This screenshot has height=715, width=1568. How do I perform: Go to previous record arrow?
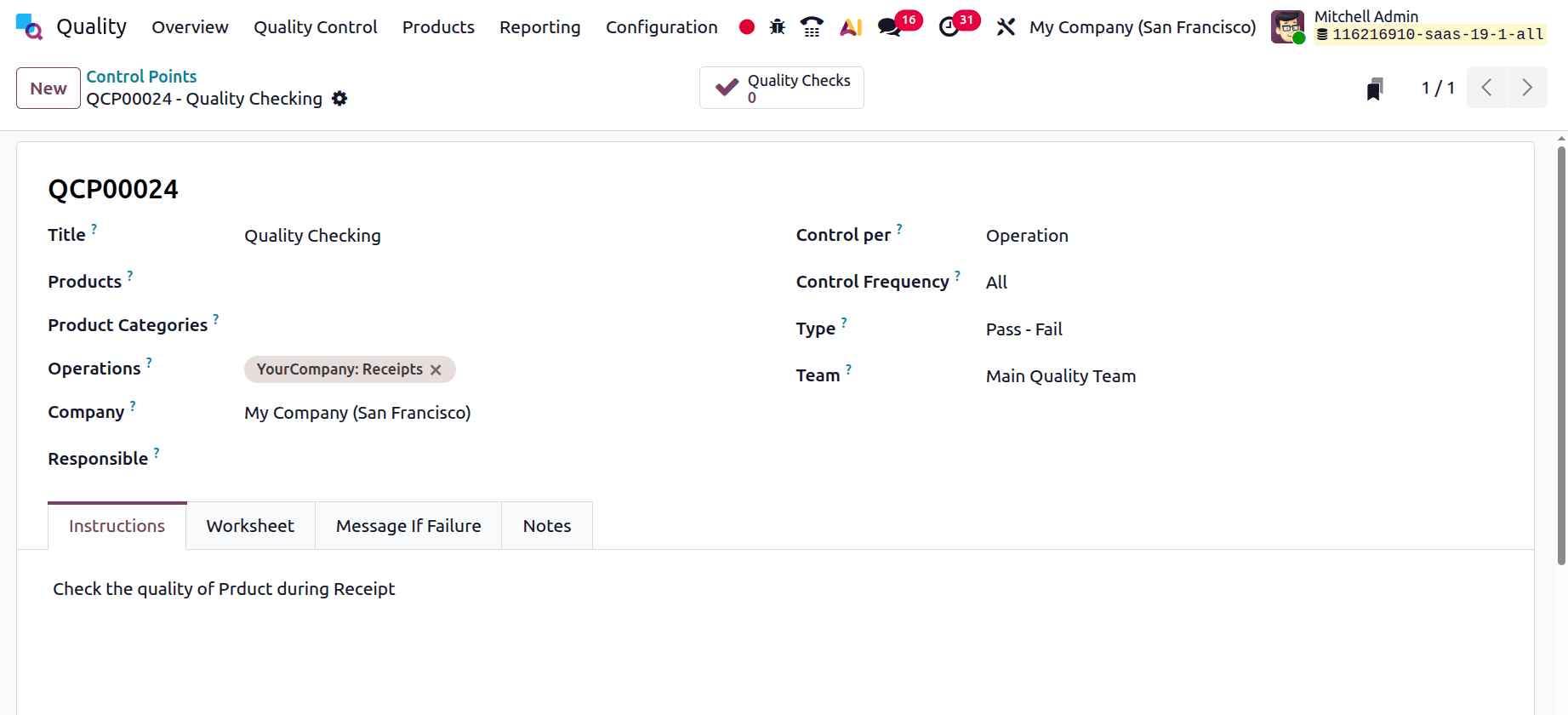[x=1487, y=88]
